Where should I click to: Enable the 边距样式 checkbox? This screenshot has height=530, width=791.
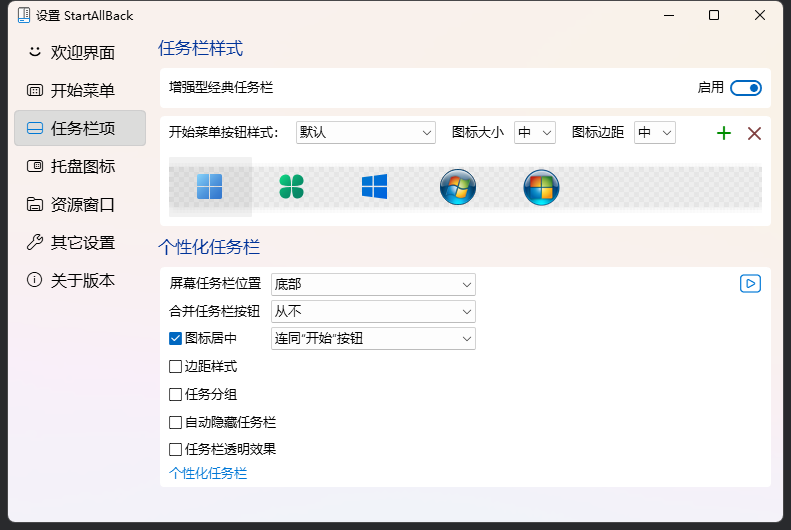[x=175, y=366]
